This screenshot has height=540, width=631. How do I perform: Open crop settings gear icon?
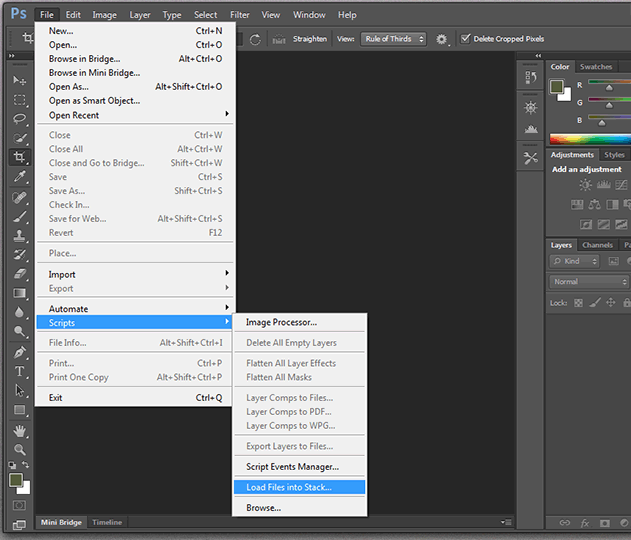(441, 39)
